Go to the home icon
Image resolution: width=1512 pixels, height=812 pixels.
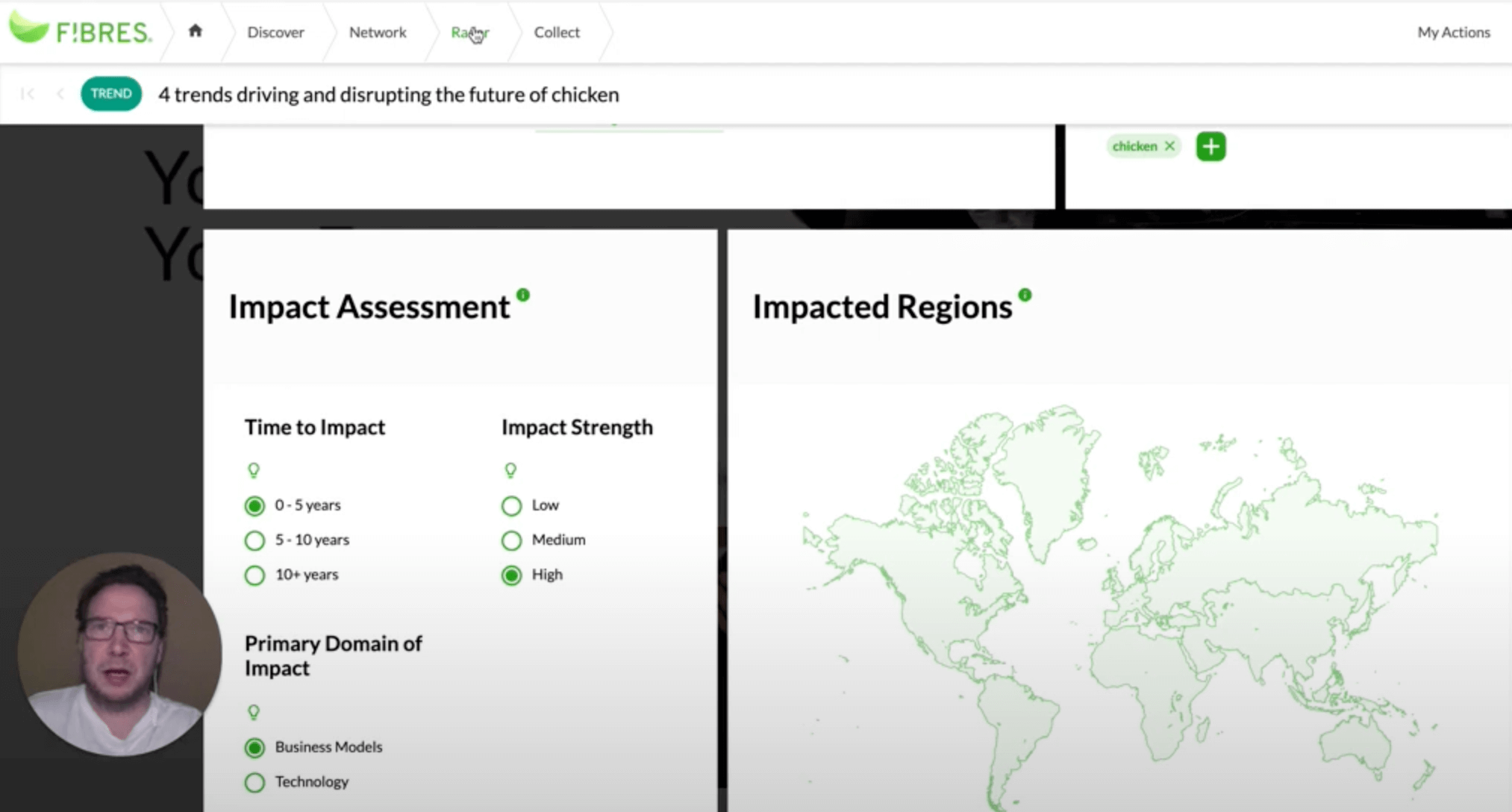[x=196, y=31]
